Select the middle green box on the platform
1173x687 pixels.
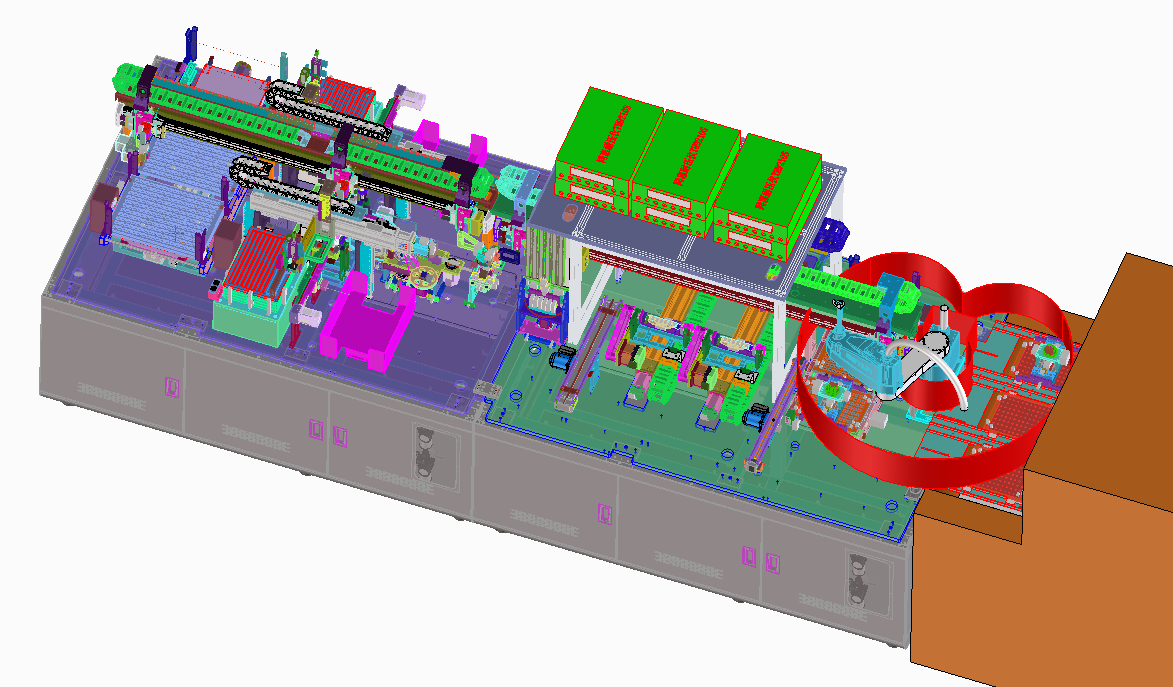pyautogui.click(x=684, y=174)
